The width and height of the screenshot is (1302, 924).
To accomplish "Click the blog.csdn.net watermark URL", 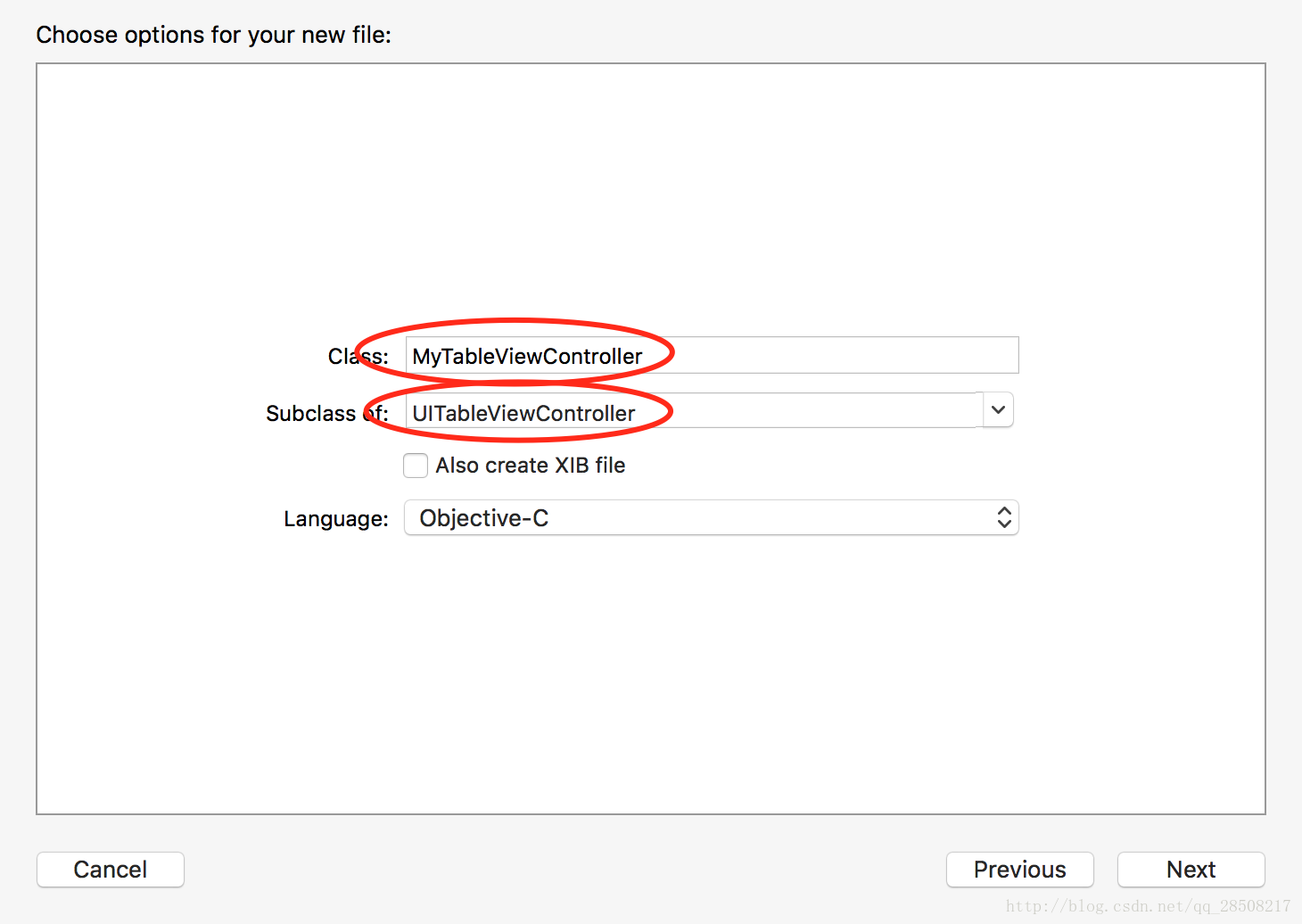I will [1148, 906].
